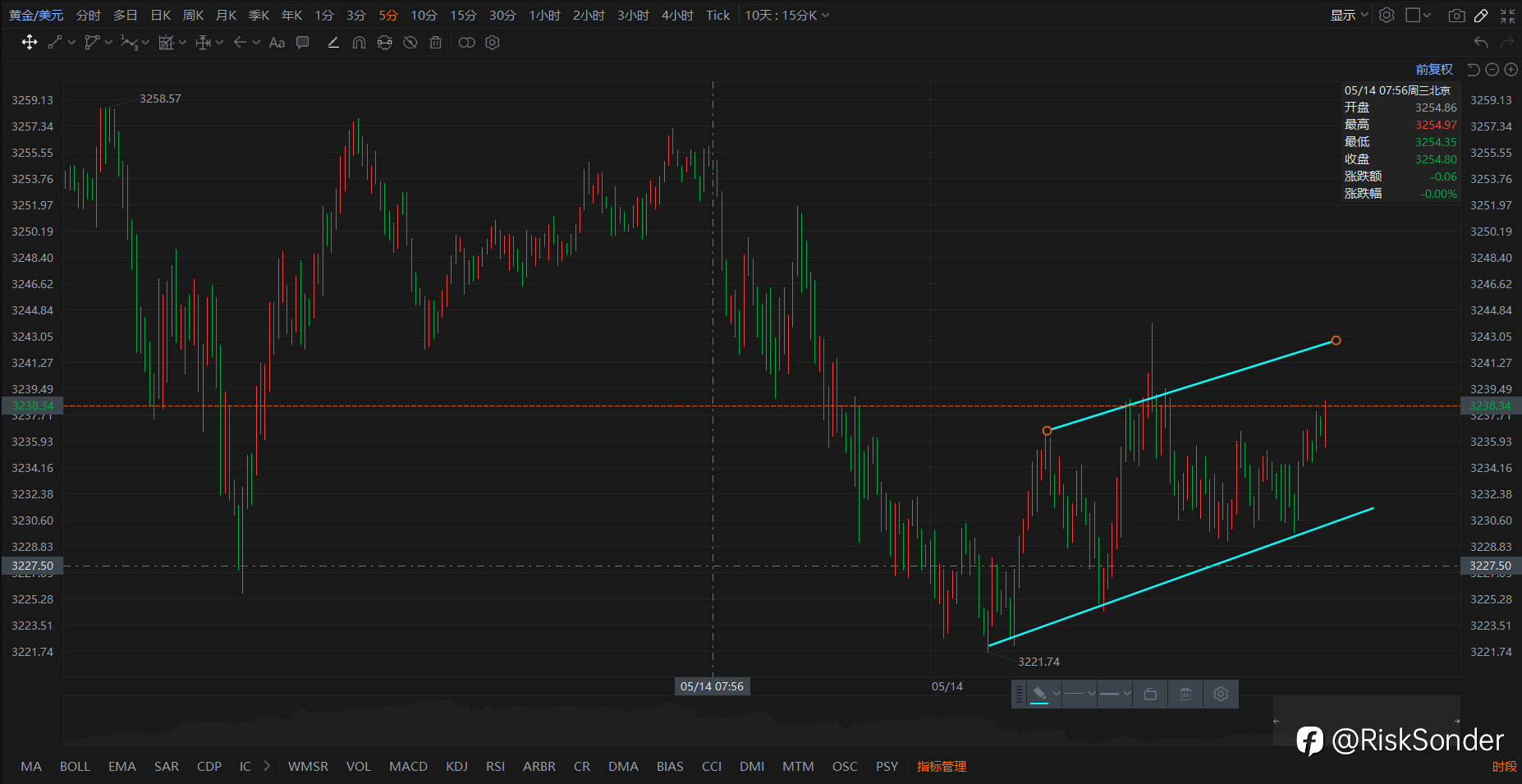1522x784 pixels.
Task: Expand line thickness dropdown in floating toolbar
Action: [x=1115, y=694]
